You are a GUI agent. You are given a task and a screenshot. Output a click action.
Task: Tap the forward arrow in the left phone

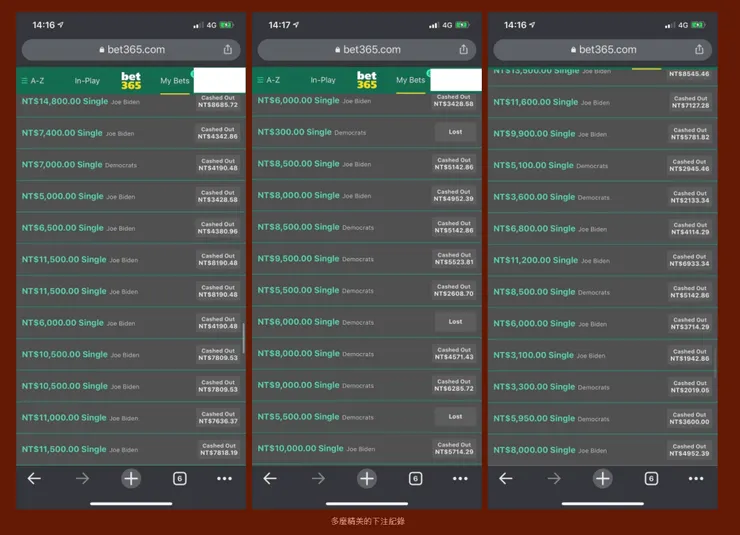point(83,478)
